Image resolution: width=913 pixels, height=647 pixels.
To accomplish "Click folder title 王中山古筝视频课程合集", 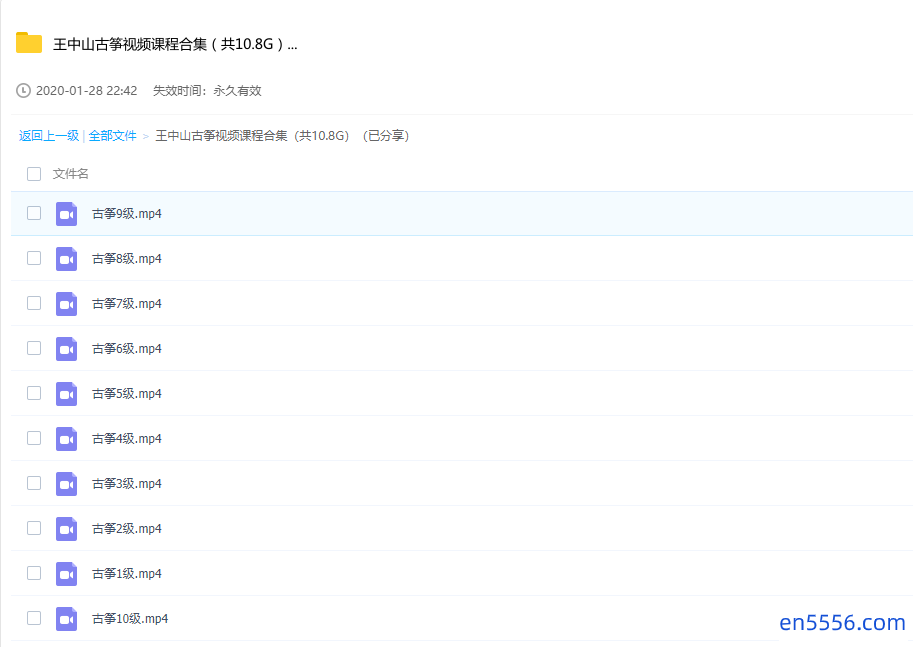I will (175, 44).
